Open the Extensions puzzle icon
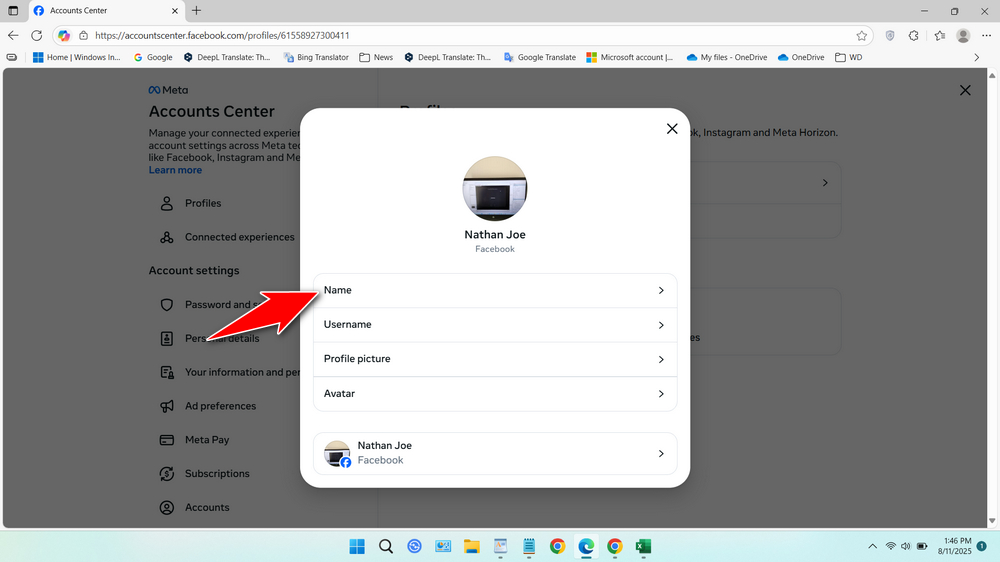Screen dimensions: 1000x562 (914, 36)
